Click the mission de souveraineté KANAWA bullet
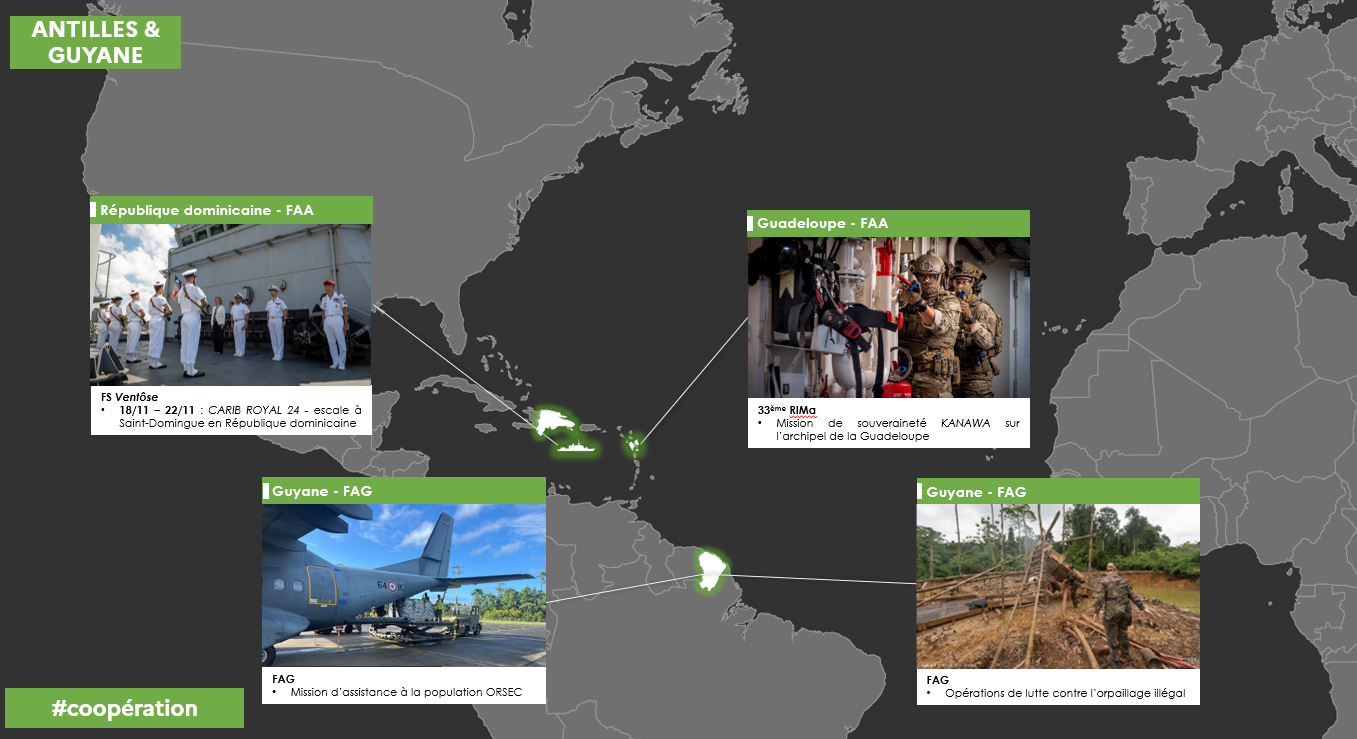 click(889, 429)
